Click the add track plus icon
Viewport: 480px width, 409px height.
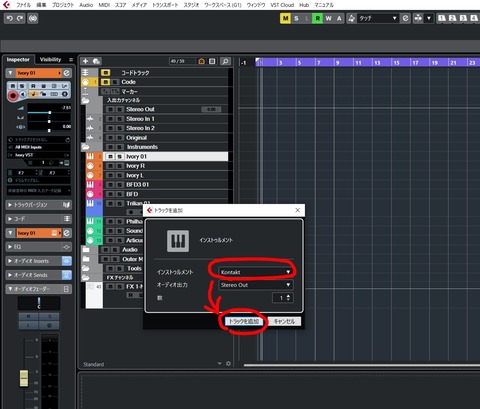(85, 61)
